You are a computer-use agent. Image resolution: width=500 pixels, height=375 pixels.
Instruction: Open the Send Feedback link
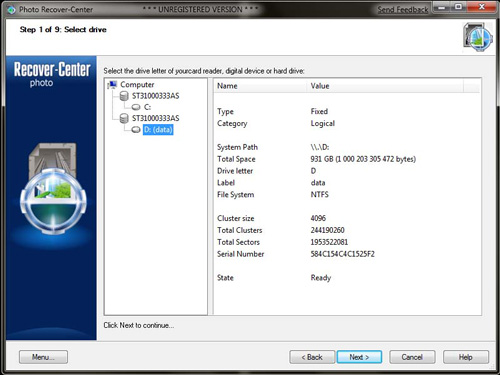(x=403, y=10)
